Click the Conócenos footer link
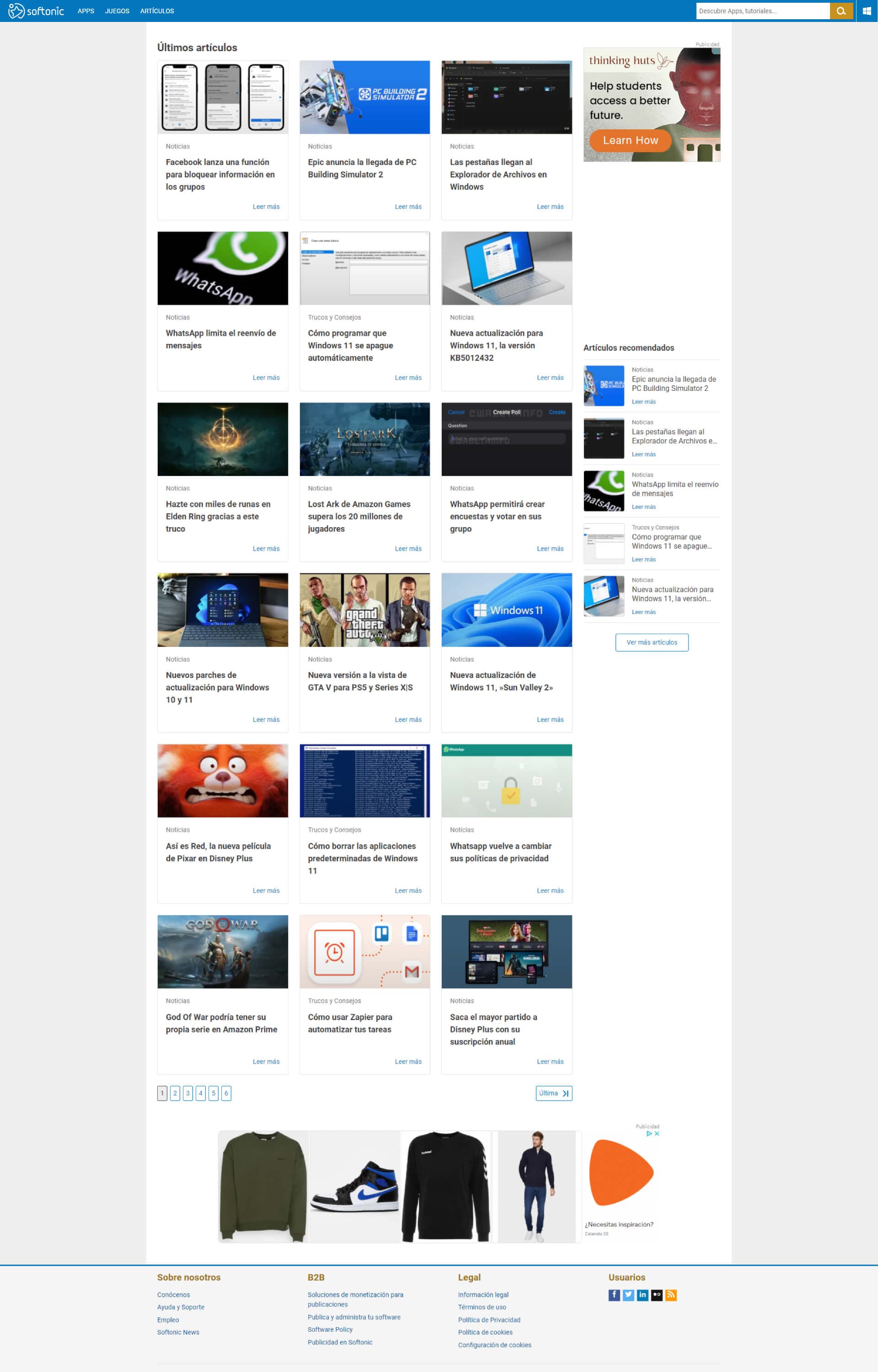The width and height of the screenshot is (878, 1372). pos(173,1295)
